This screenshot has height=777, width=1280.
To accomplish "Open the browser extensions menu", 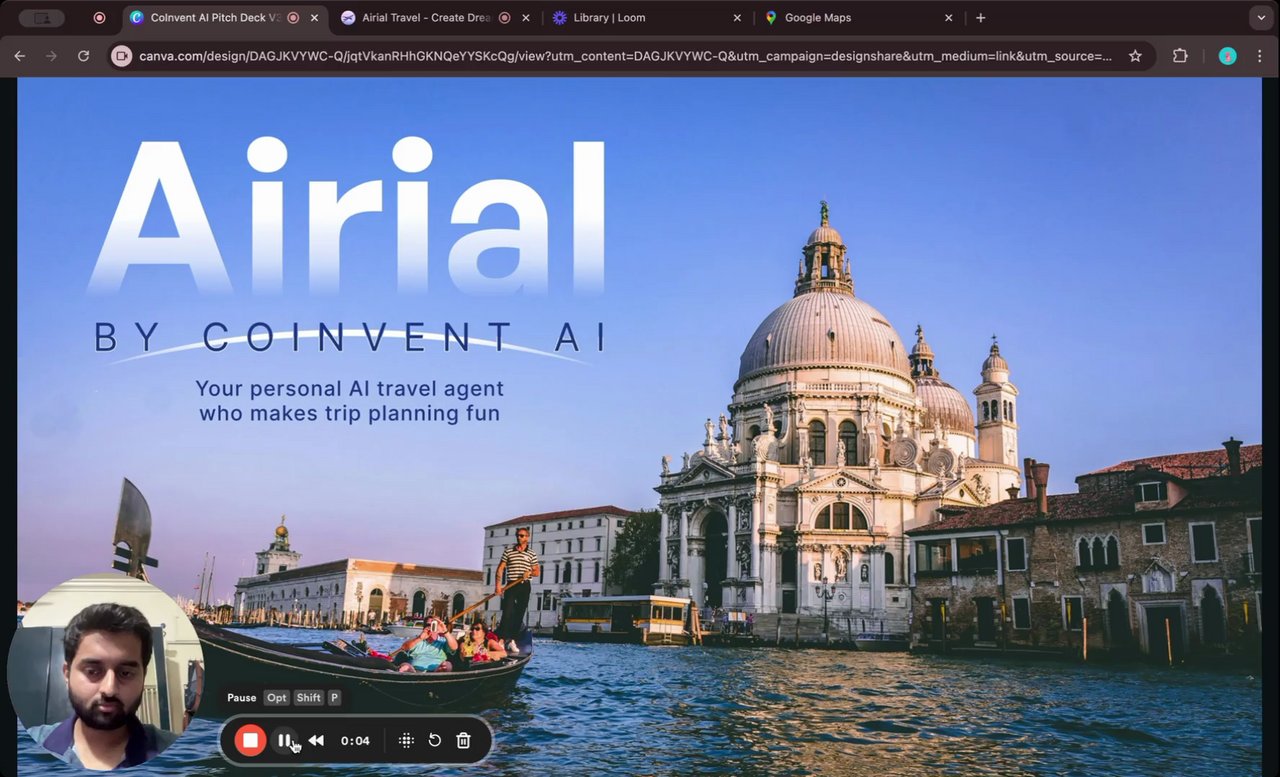I will (x=1180, y=56).
